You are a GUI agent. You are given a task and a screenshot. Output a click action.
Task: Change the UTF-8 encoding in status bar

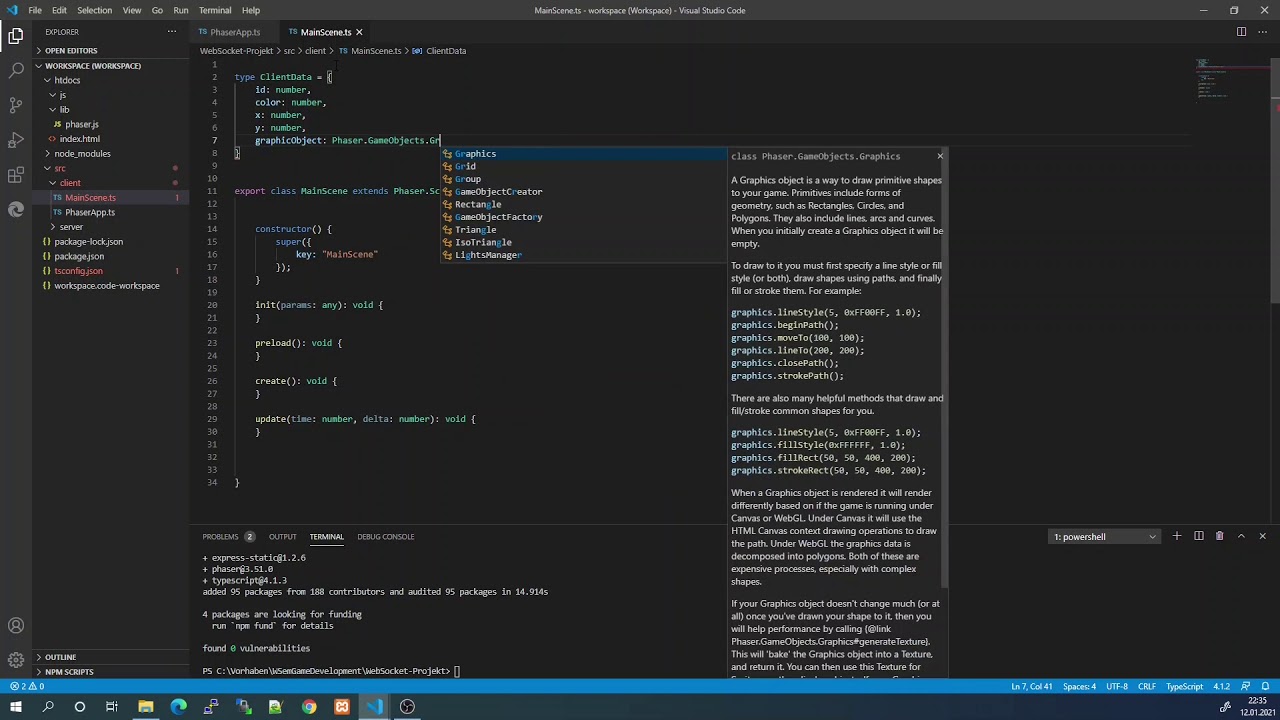coord(1117,687)
